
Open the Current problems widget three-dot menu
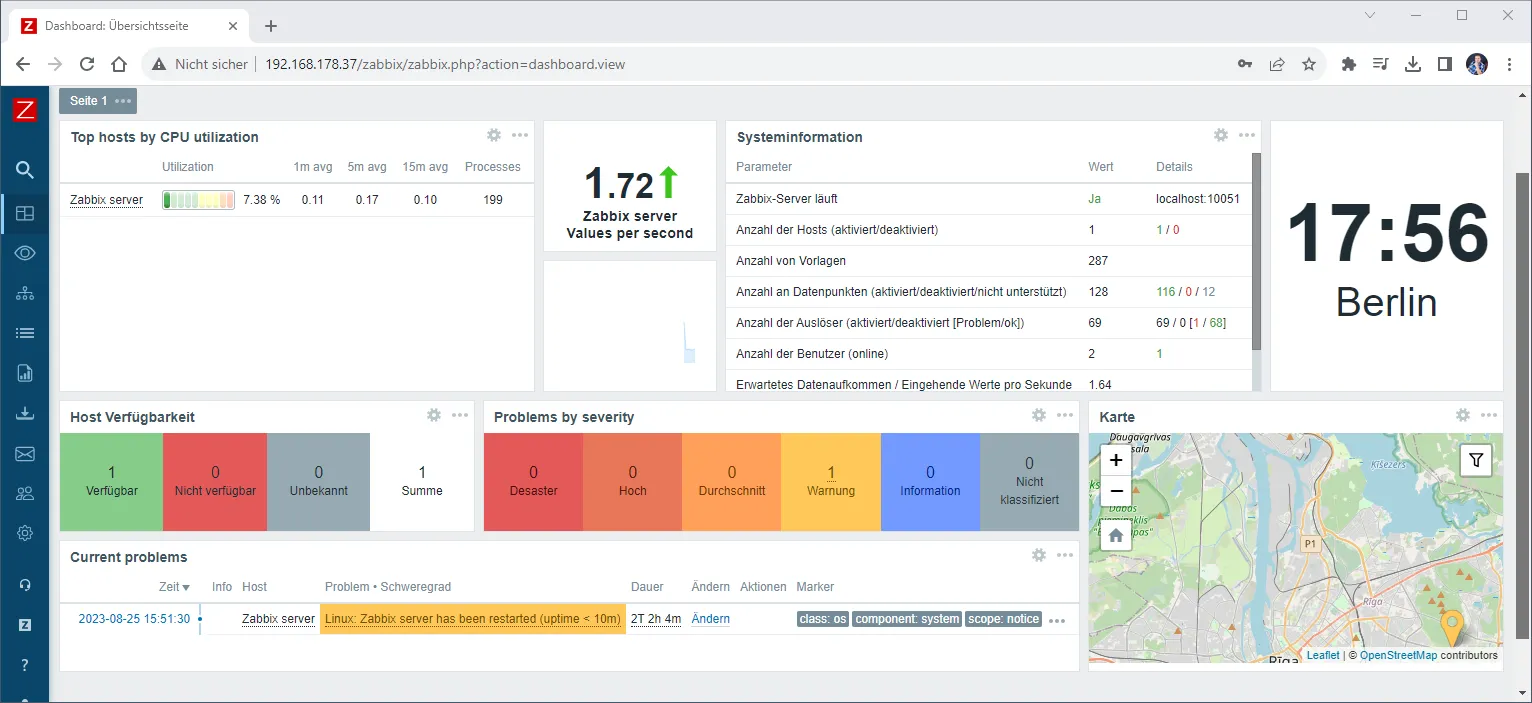tap(1065, 556)
